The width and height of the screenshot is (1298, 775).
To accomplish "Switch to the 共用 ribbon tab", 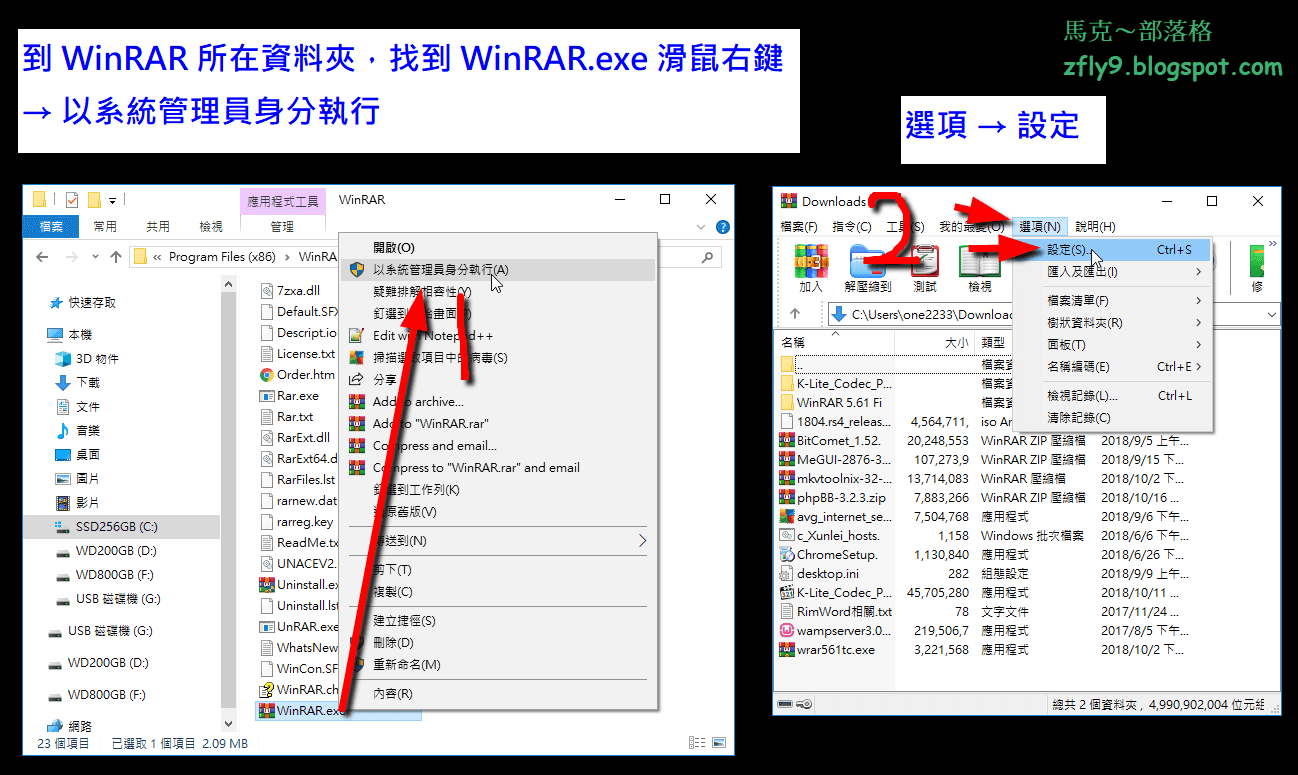I will point(158,227).
